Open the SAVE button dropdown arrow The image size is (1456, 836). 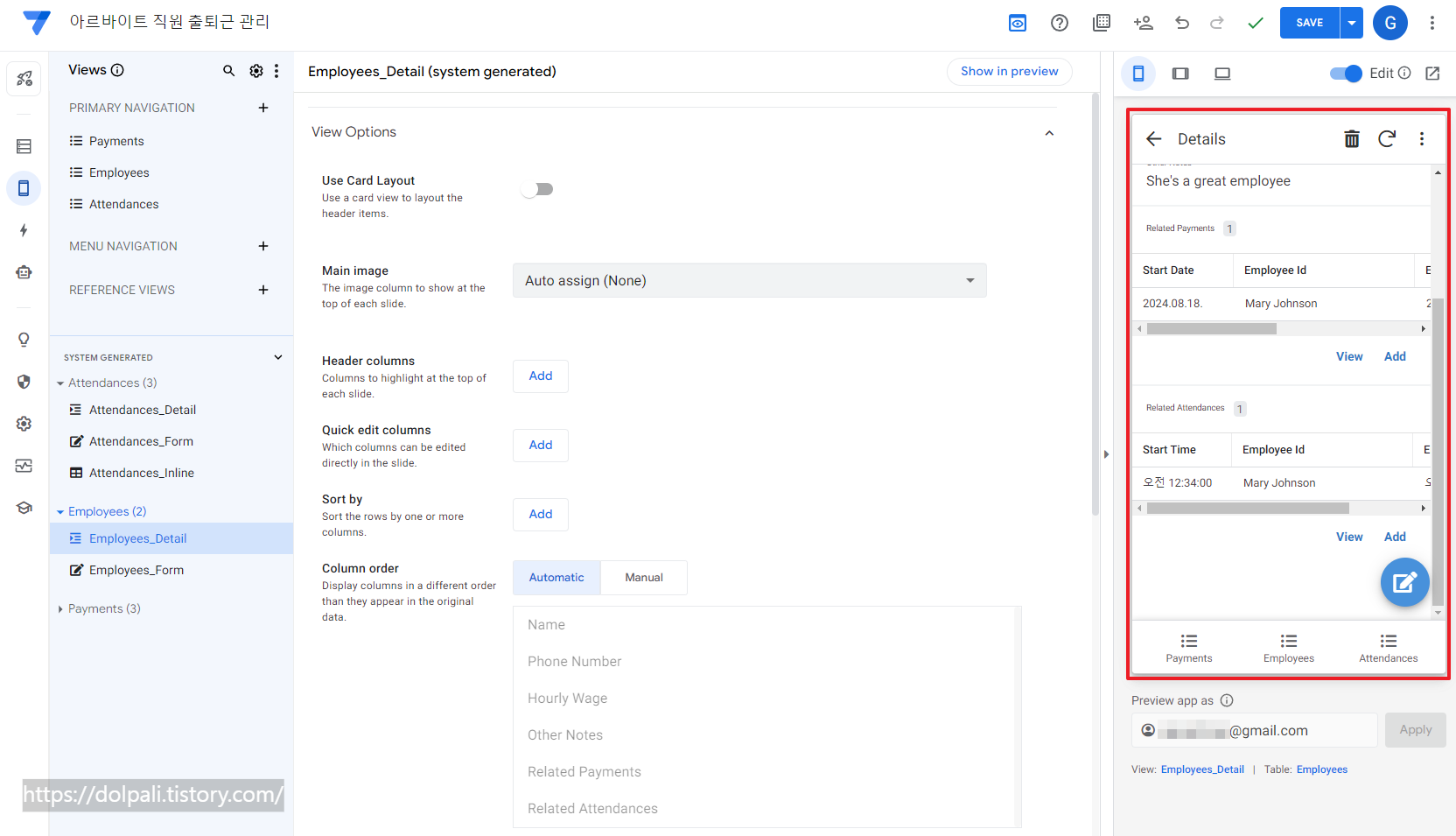click(x=1352, y=23)
